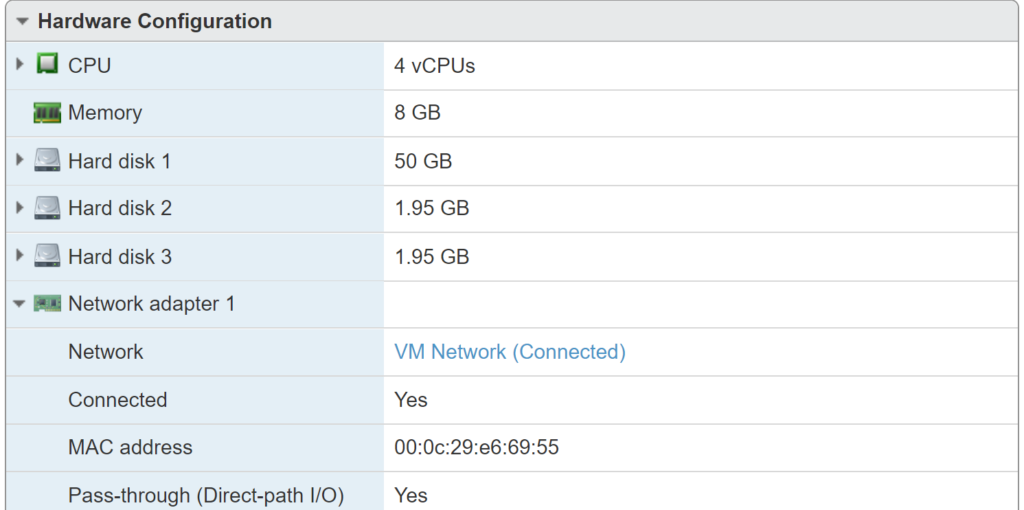Screen dimensions: 1024x510
Task: Click the Network adapter 1 card icon
Action: [x=47, y=304]
